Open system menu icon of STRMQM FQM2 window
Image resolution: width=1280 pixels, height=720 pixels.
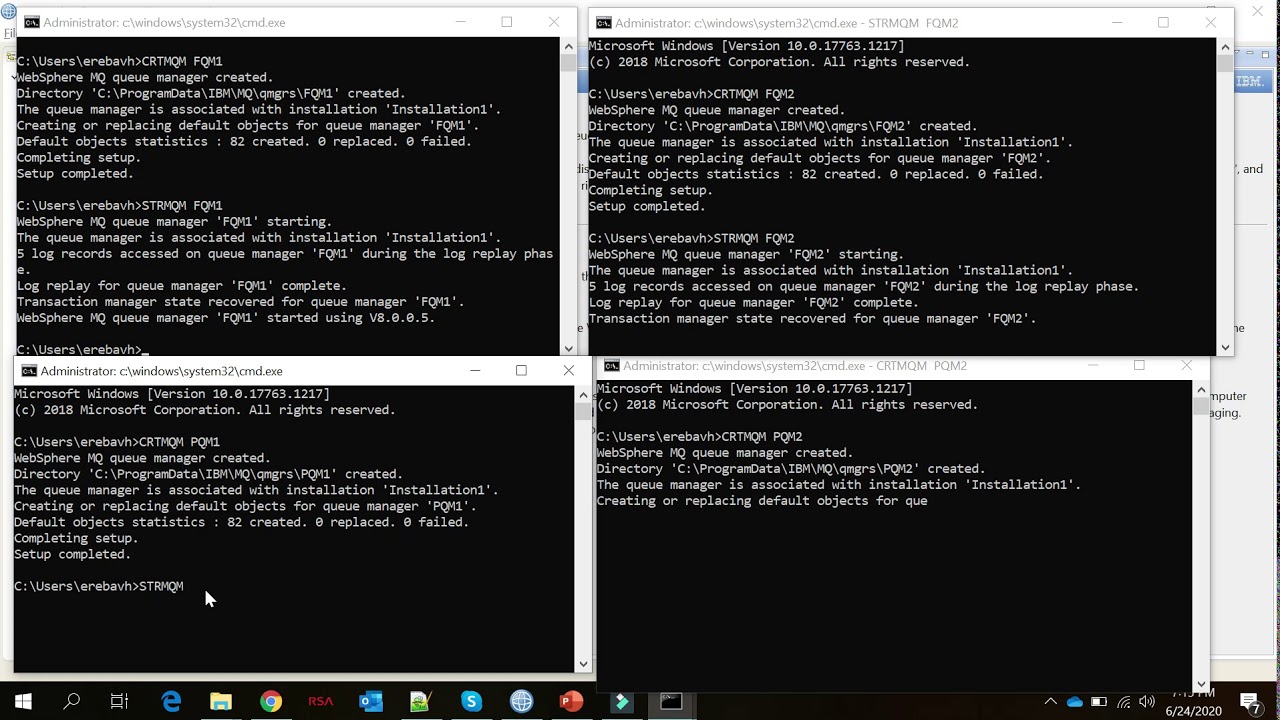[603, 23]
